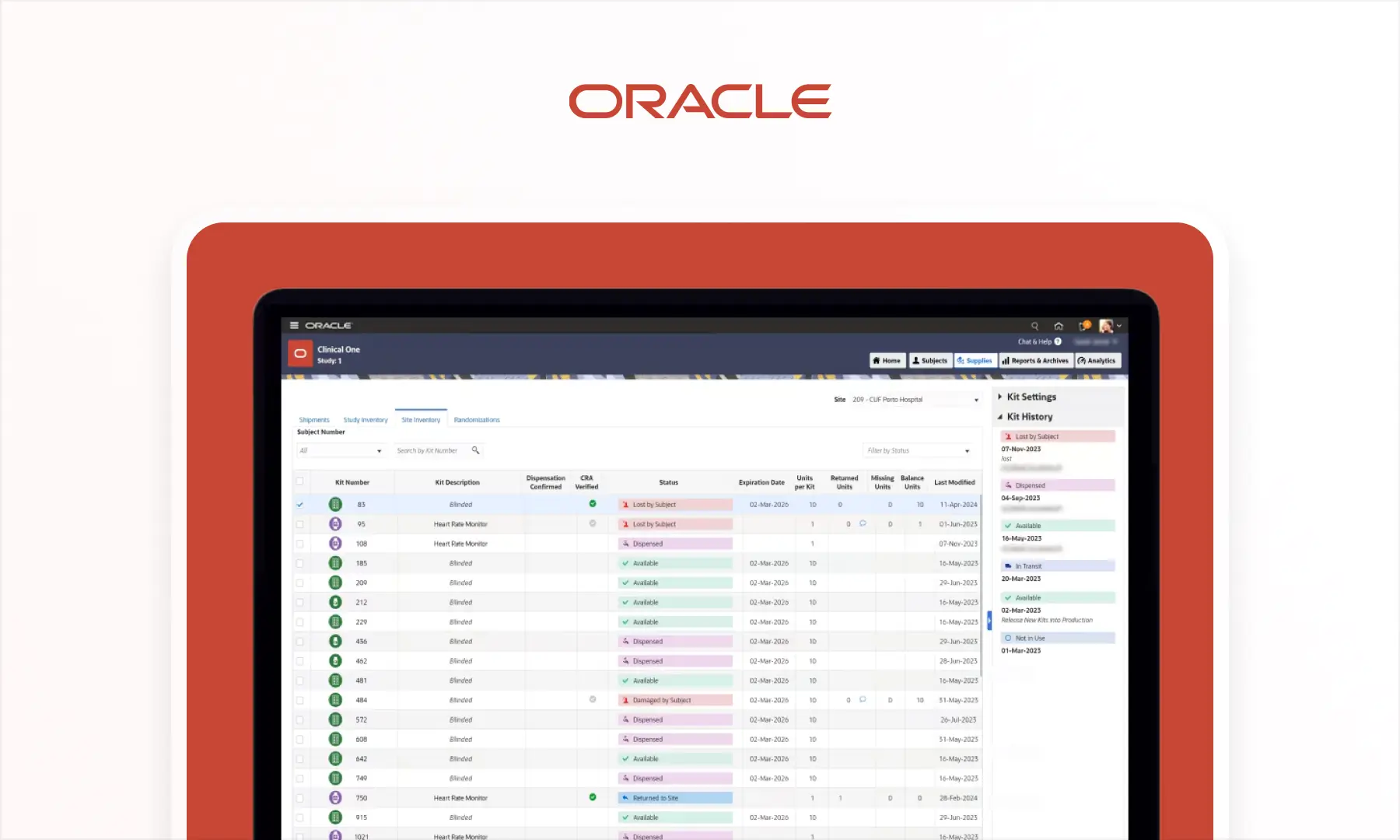Open the comment bubble in kit 95 row
This screenshot has width=1400, height=840.
(x=863, y=523)
